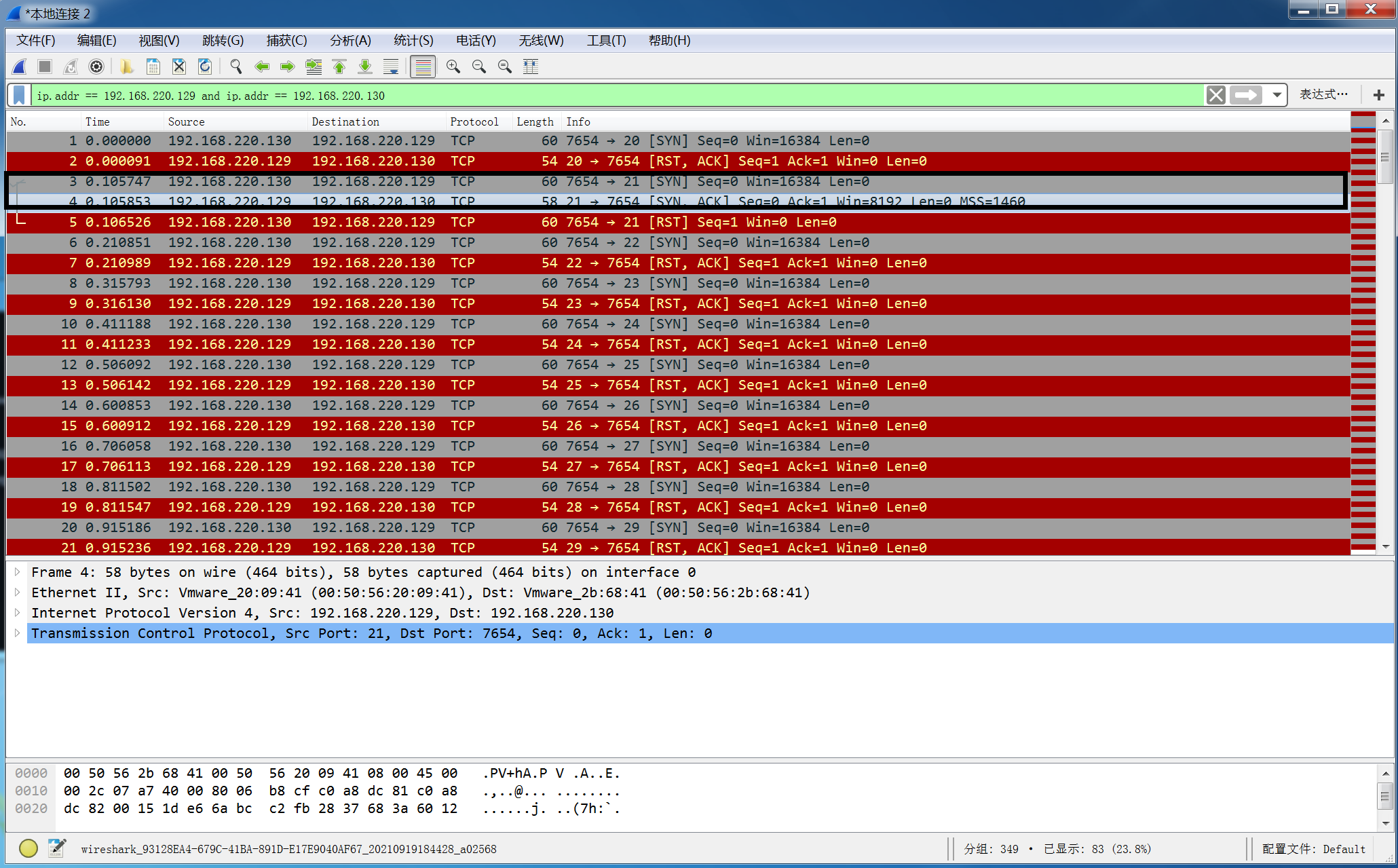Open recent display filters dropdown

(x=1277, y=95)
